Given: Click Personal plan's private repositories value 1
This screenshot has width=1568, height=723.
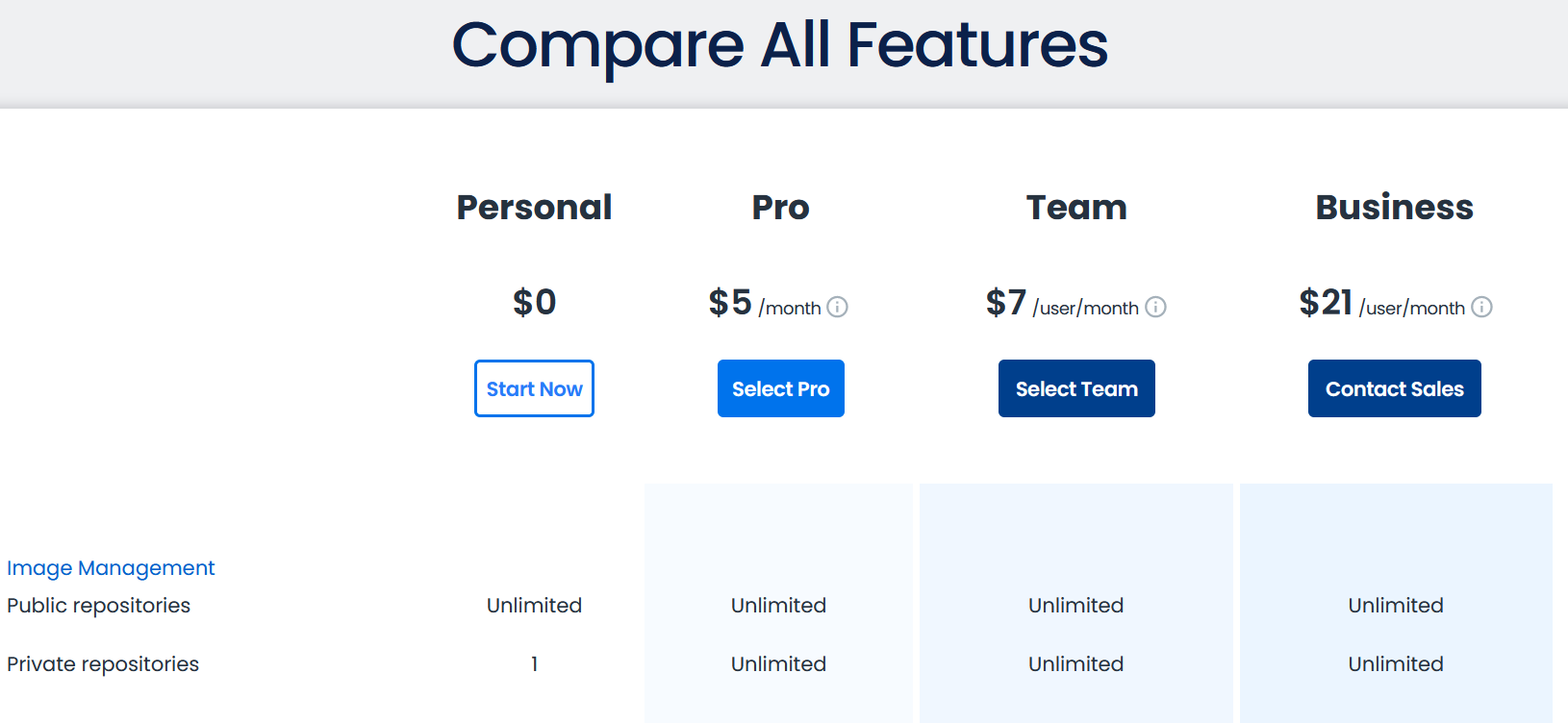Looking at the screenshot, I should coord(534,664).
